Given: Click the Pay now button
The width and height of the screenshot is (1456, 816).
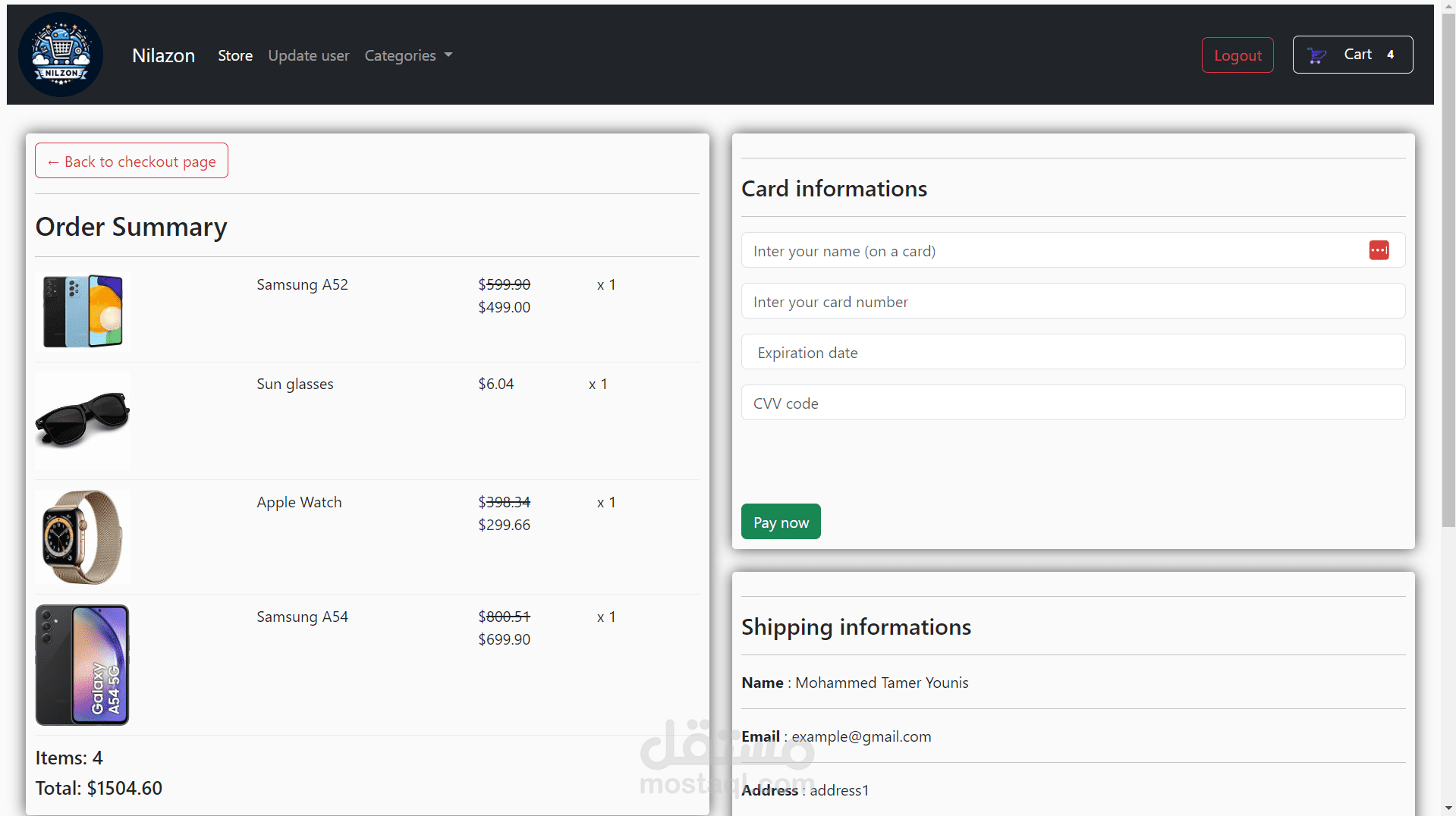Looking at the screenshot, I should 781,522.
